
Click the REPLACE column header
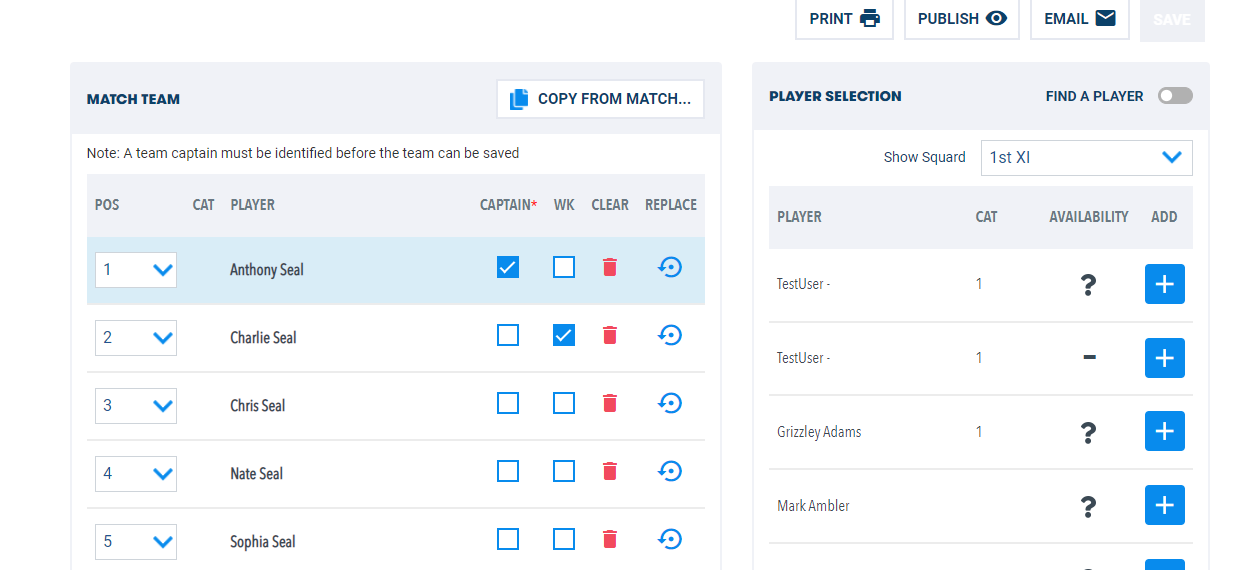coord(671,205)
